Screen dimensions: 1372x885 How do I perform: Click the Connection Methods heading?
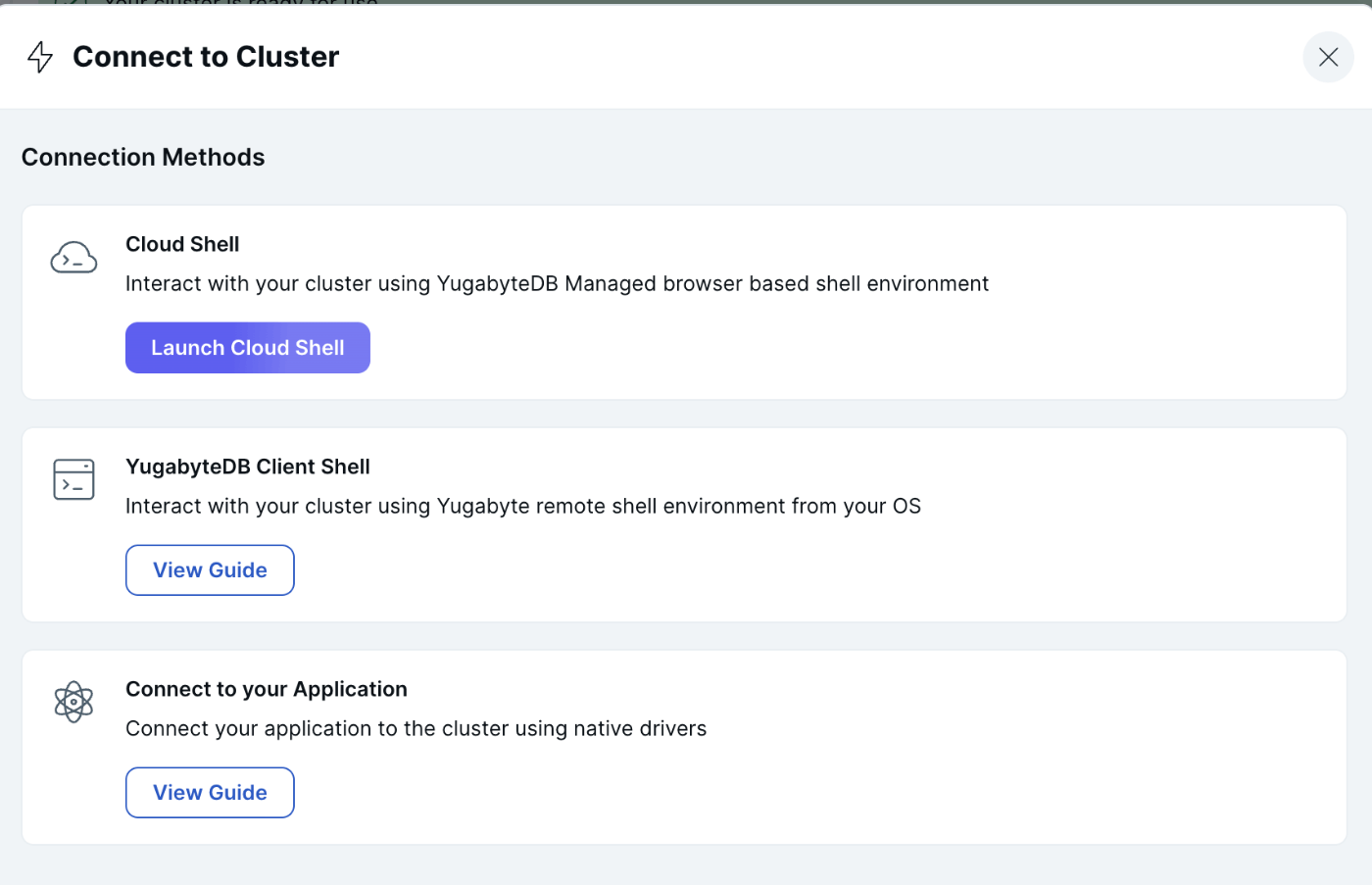point(142,157)
